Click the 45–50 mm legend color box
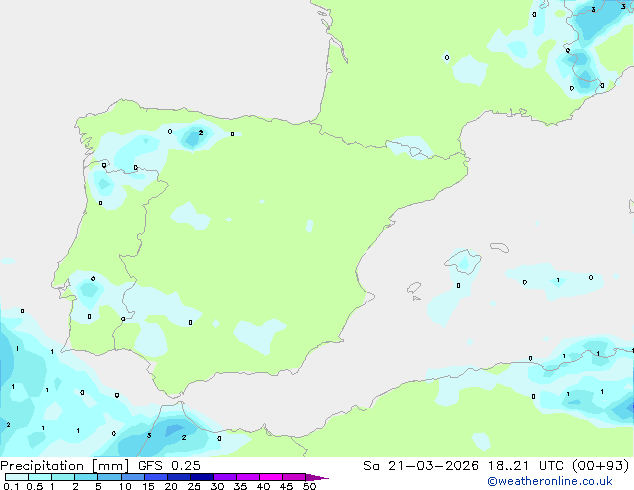Screen dimensions: 634x490 [294, 477]
